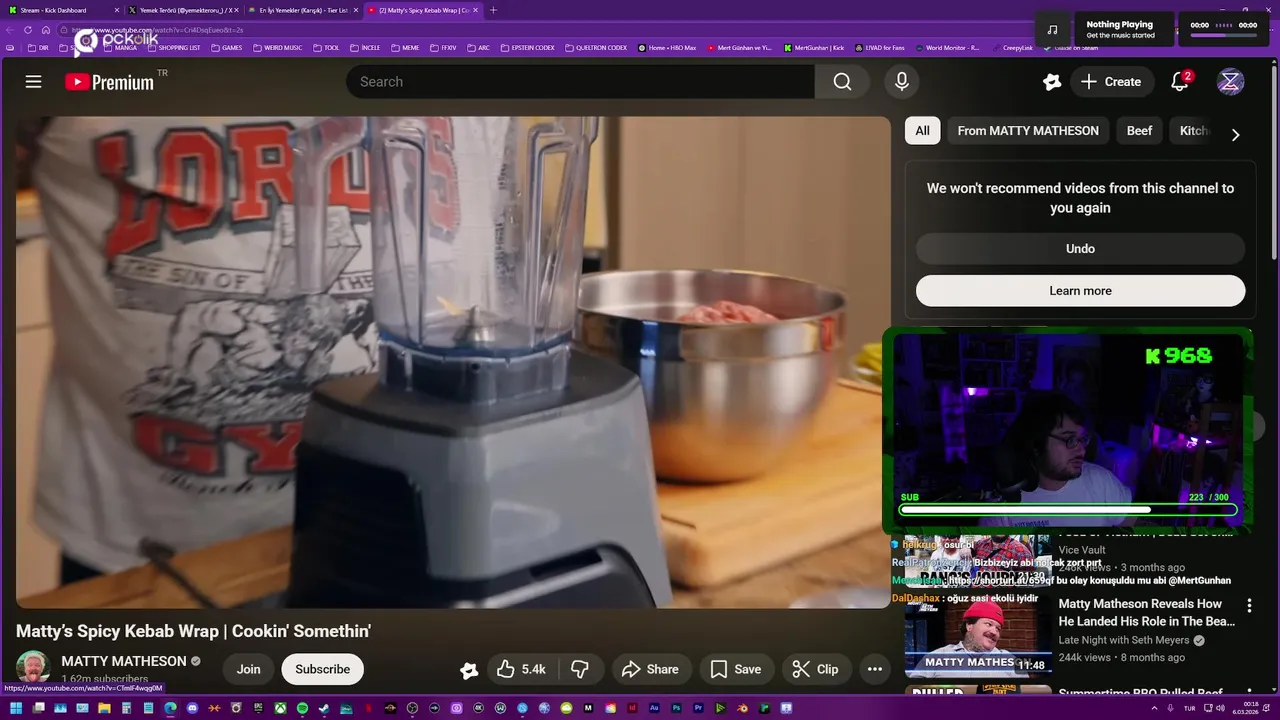Viewport: 1280px width, 720px height.
Task: Seek the music widget progress bar
Action: [1223, 36]
